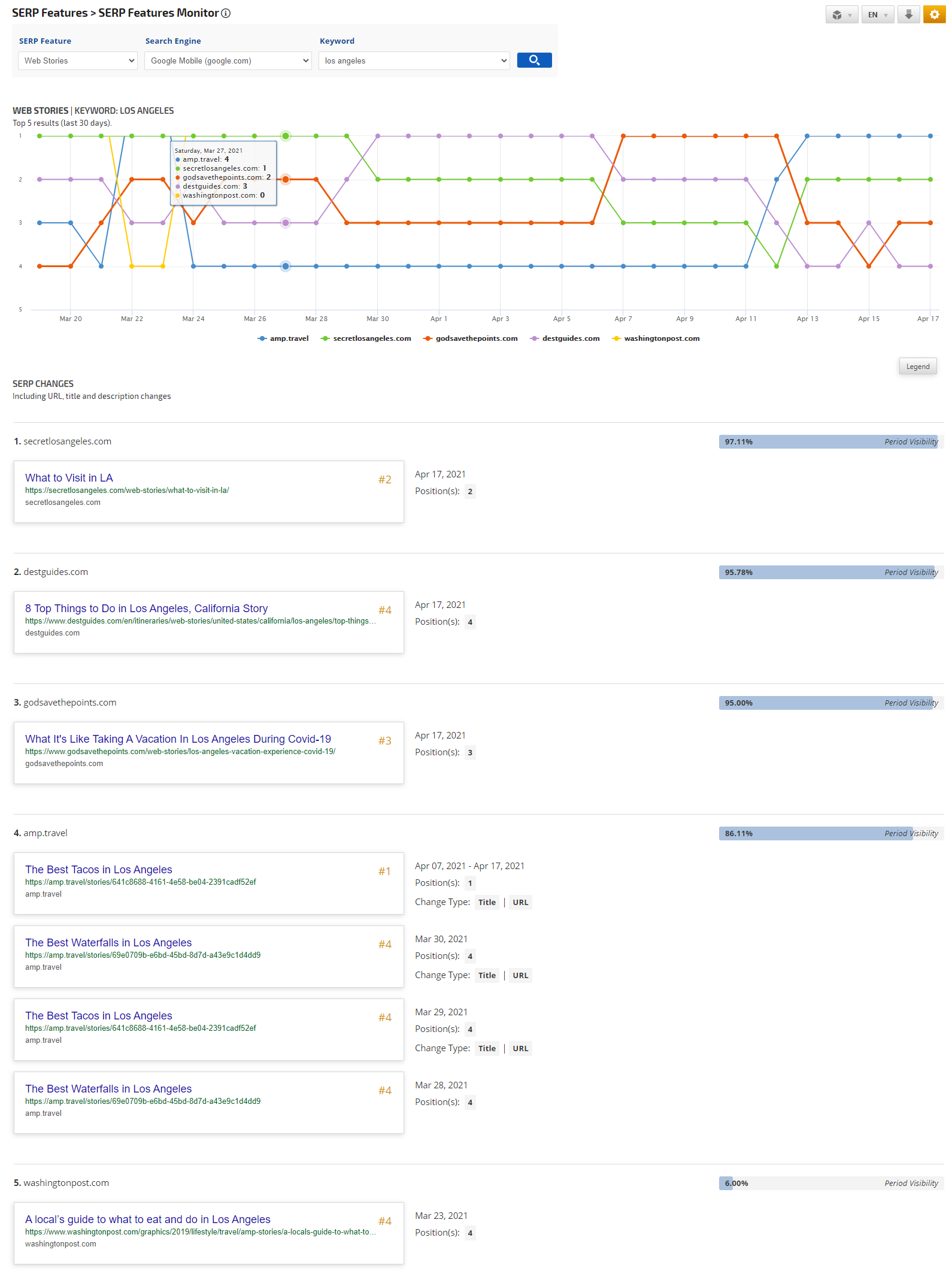Open 'The Best Tacos in Los Angeles' #1 result
The image size is (952, 1280).
pyautogui.click(x=99, y=870)
